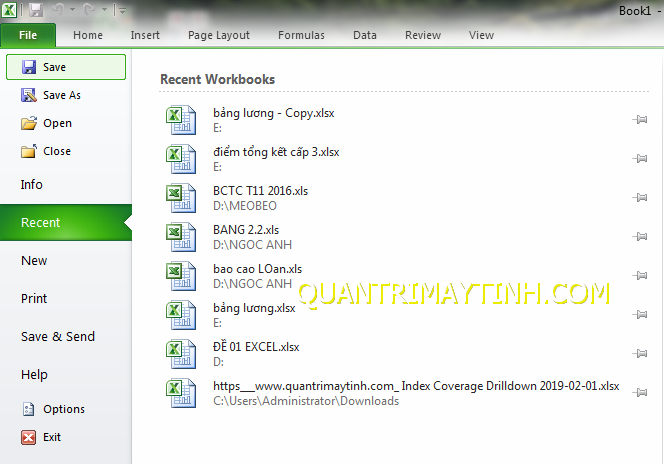Pin bảng lương.xlsx to the list

640,315
